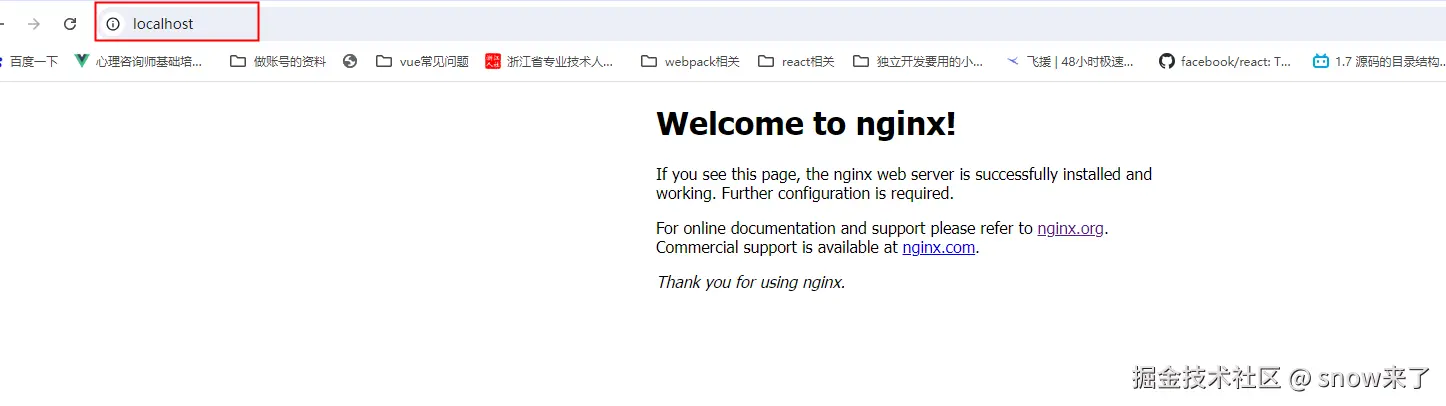Follow the nginx.com commercial support link

[x=938, y=247]
